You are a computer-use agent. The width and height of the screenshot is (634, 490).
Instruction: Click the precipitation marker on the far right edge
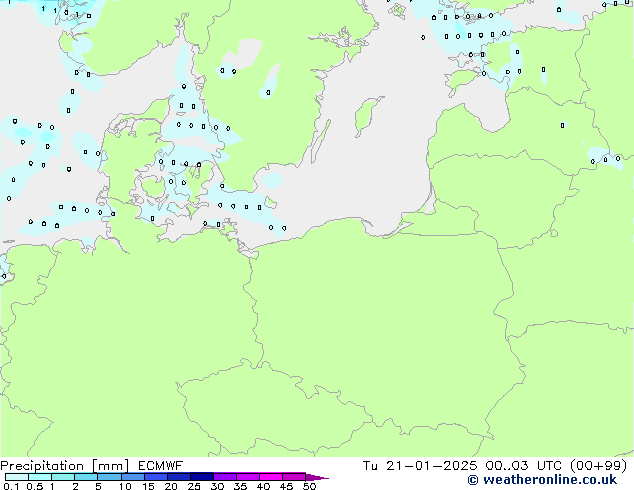(618, 158)
